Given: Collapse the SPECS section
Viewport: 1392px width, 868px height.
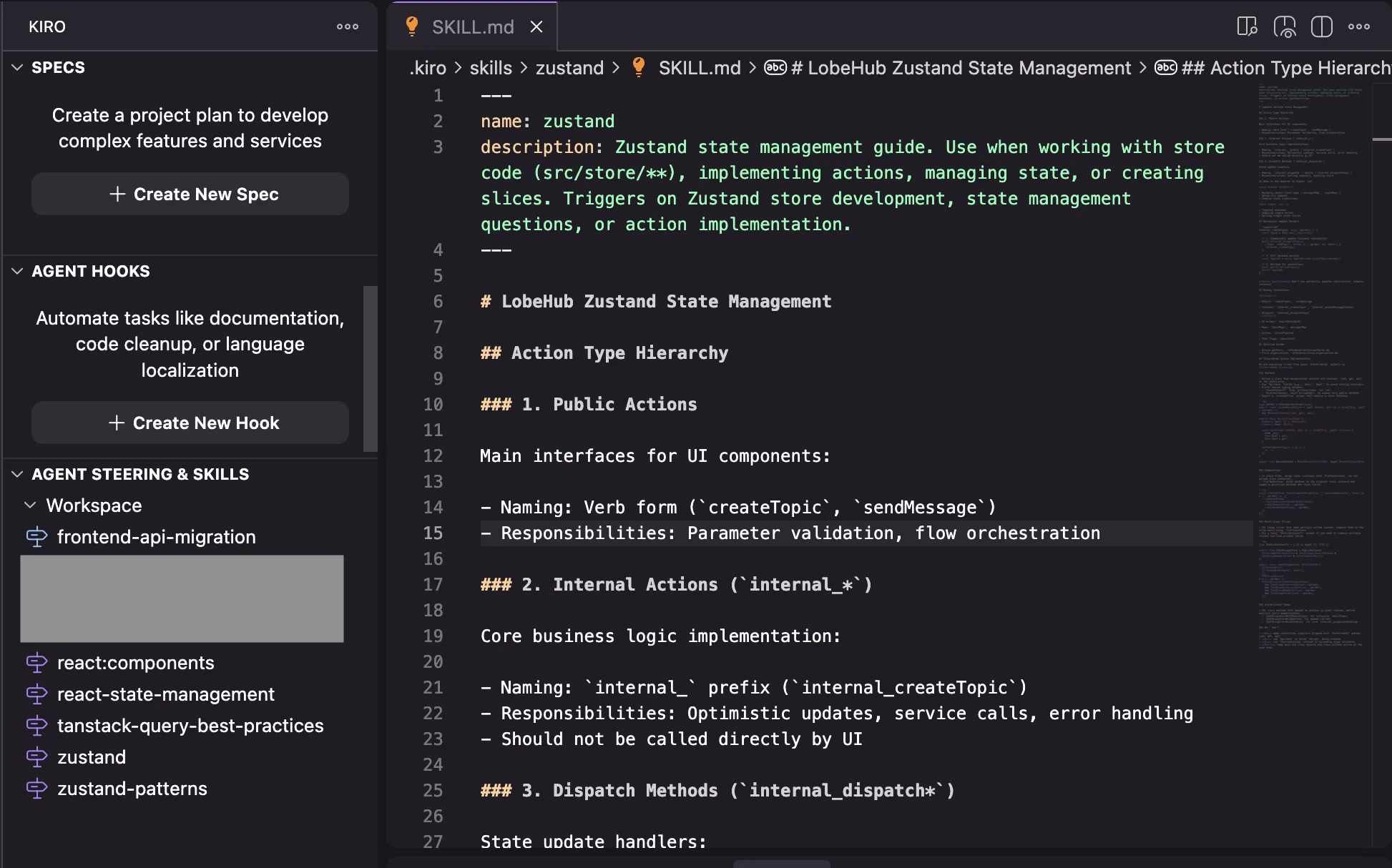Looking at the screenshot, I should tap(18, 67).
